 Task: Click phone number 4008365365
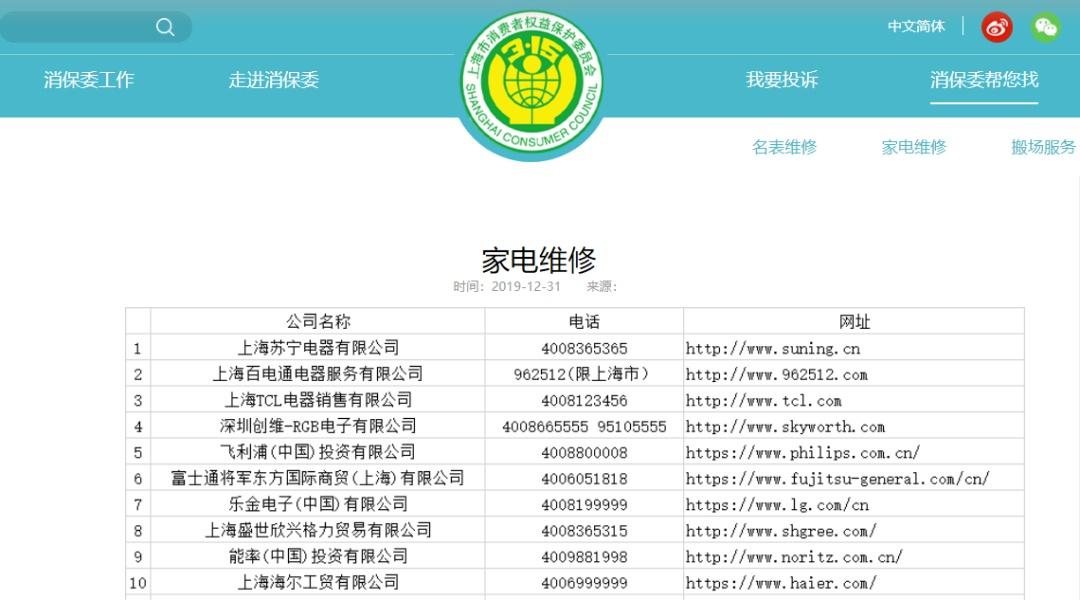coord(584,349)
